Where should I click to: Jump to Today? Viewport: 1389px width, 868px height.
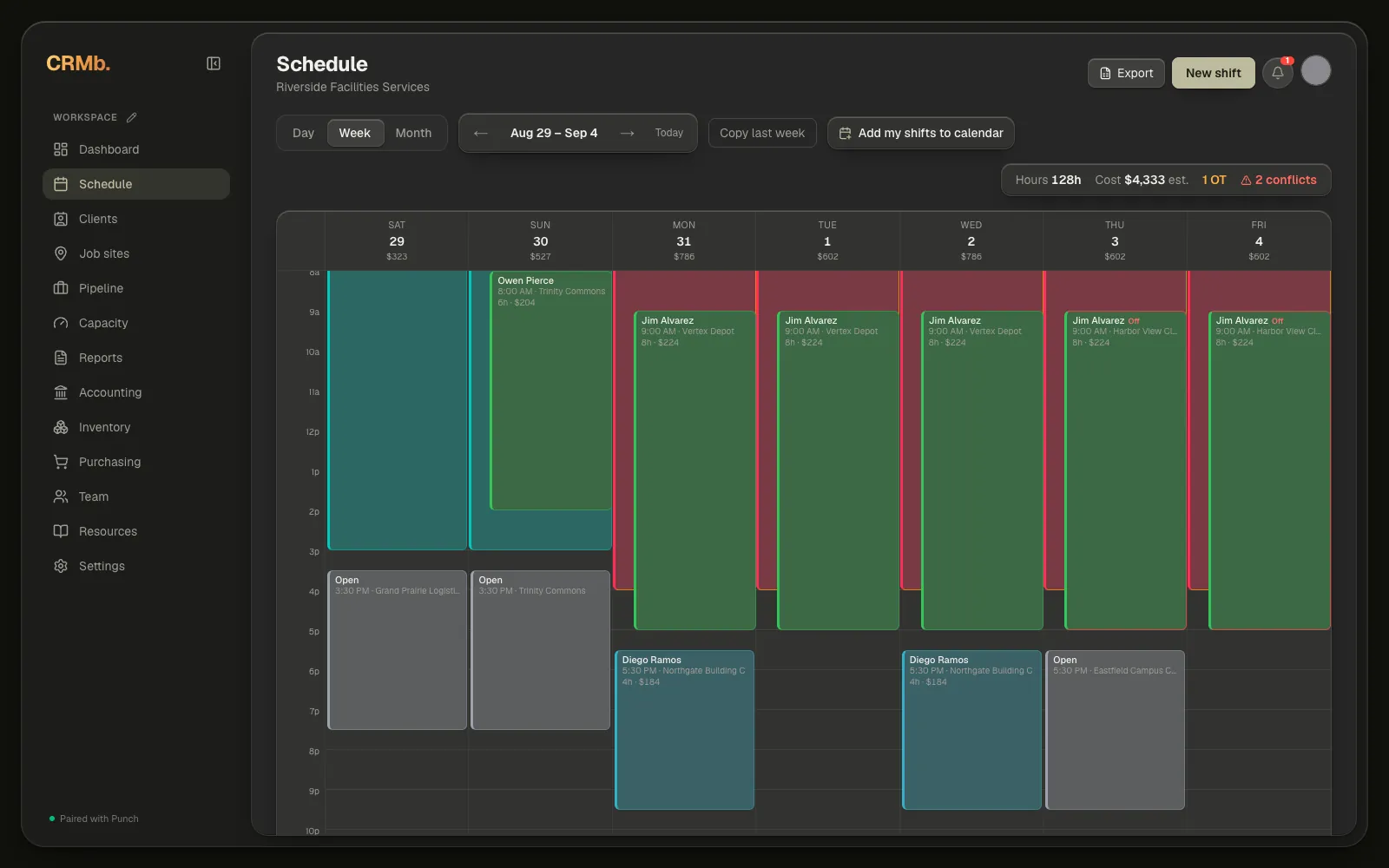pos(669,133)
